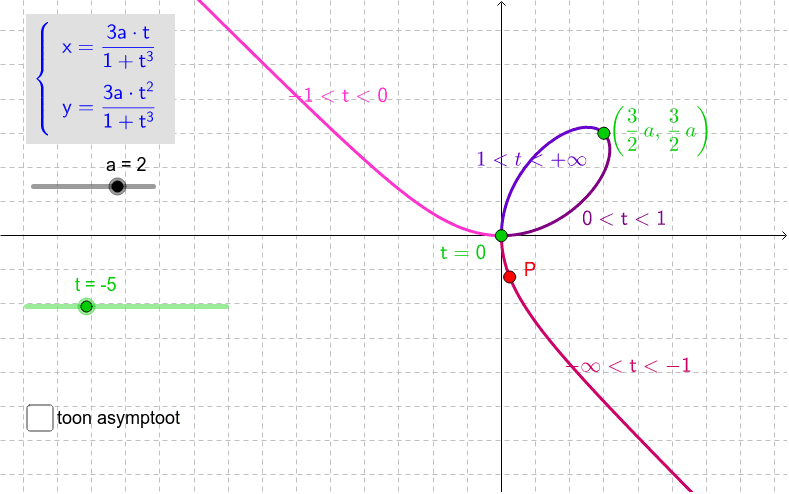Viewport: 789px width, 494px height.
Task: Click the black handle of slider a
Action: pos(117,187)
